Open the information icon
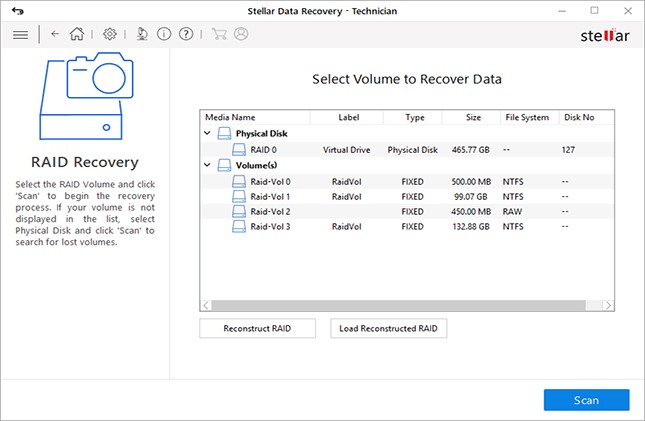645x421 pixels. click(164, 34)
